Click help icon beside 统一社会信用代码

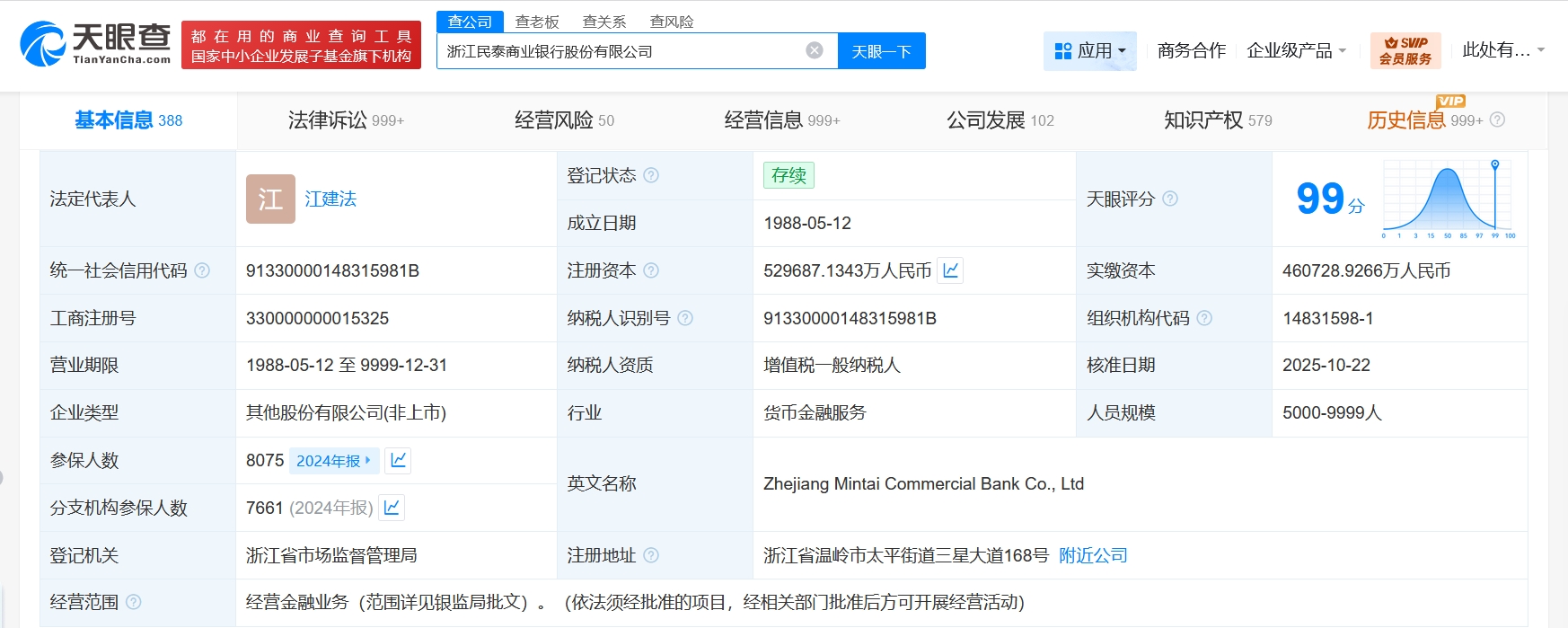[x=202, y=270]
